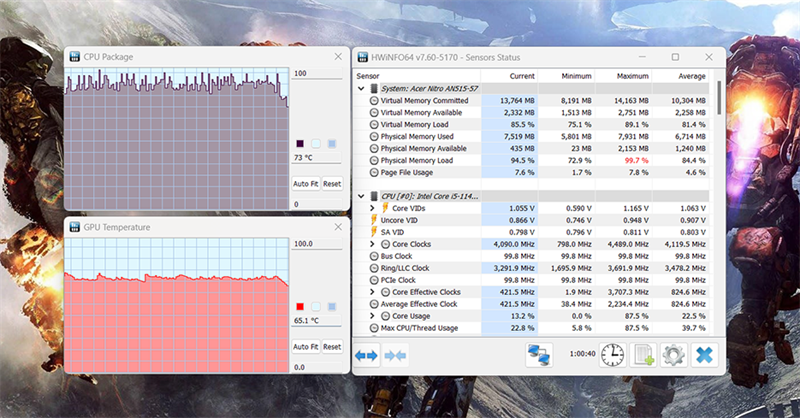Click the Max CPU/Thread Usage sensor icon

tap(374, 328)
